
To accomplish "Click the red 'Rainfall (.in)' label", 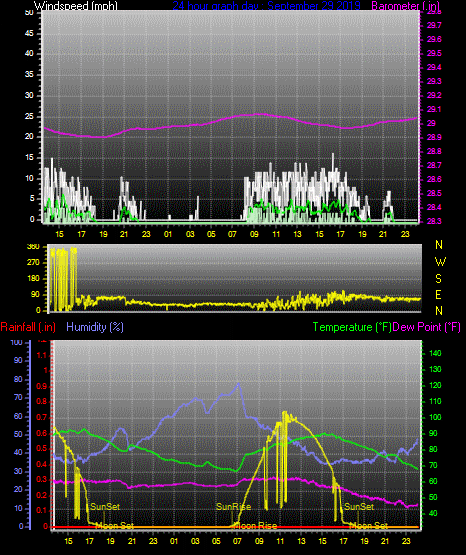I will pos(28,327).
